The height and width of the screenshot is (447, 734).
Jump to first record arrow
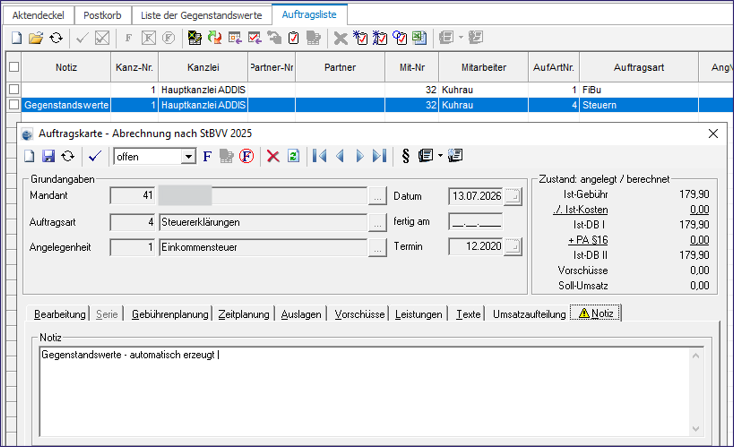pos(319,156)
